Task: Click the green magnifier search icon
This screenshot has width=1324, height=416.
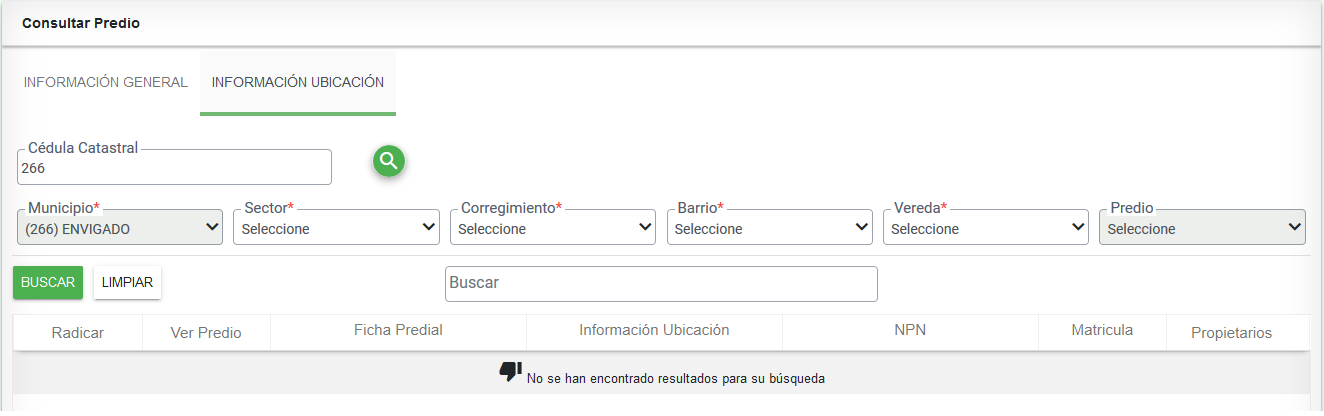Action: (x=389, y=161)
